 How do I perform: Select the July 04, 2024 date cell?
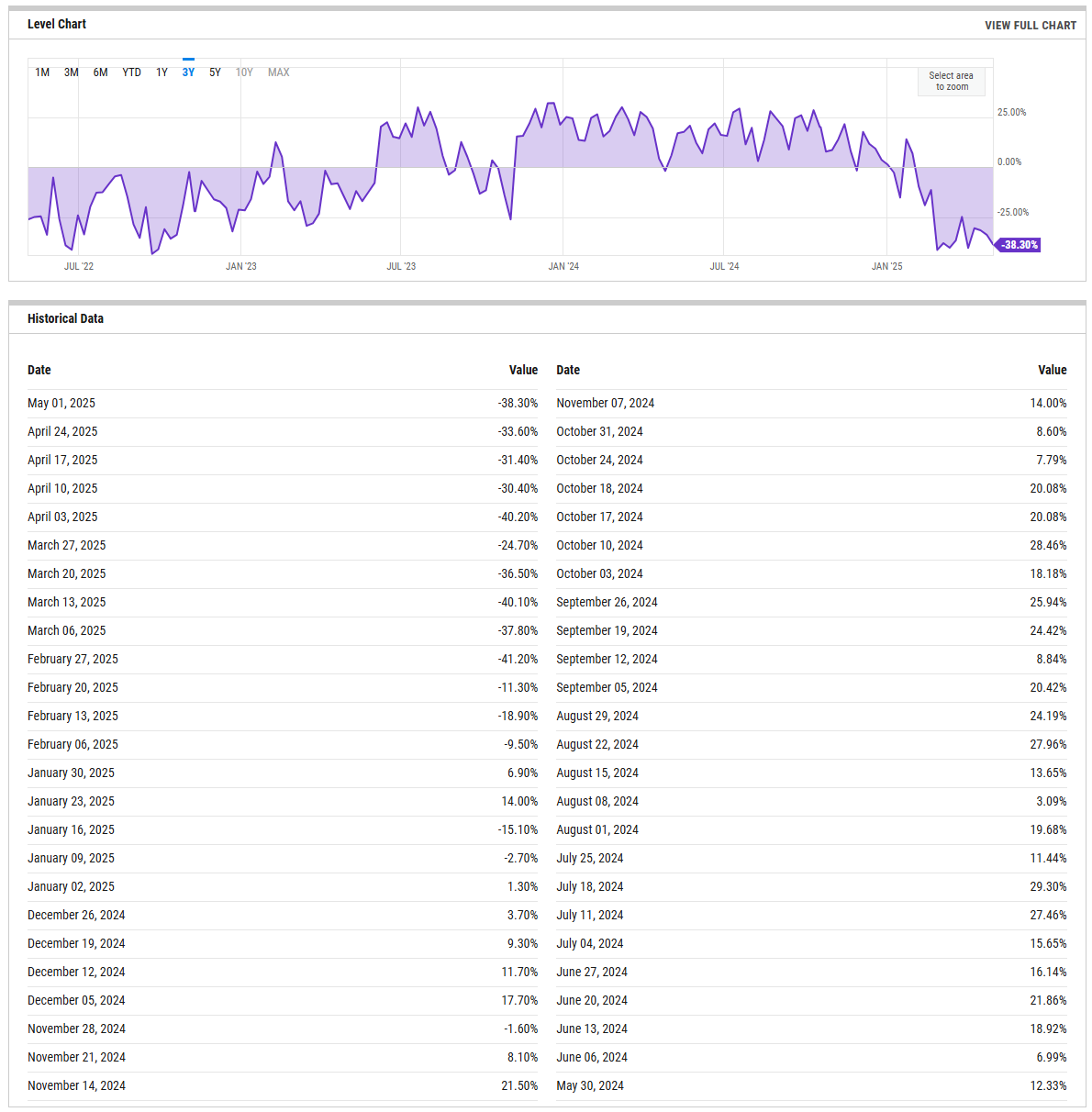590,944
